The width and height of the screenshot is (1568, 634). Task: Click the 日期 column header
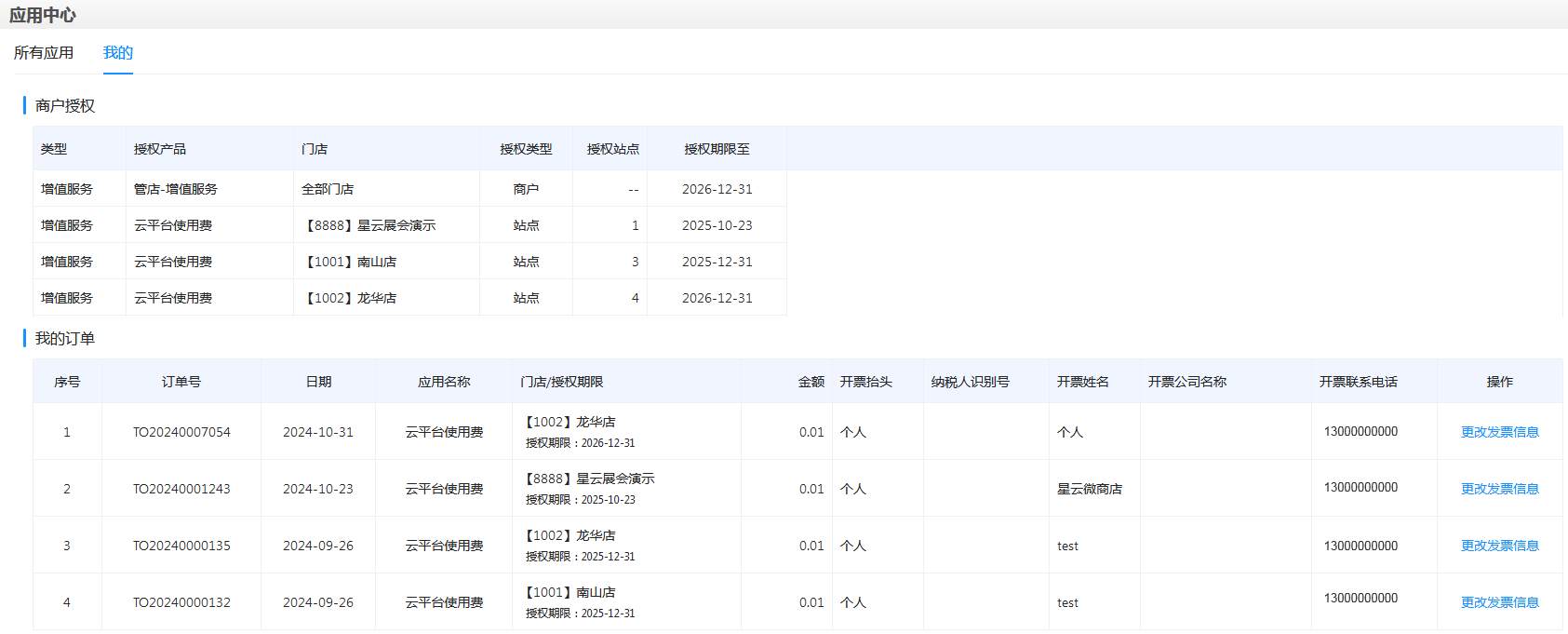click(x=318, y=382)
